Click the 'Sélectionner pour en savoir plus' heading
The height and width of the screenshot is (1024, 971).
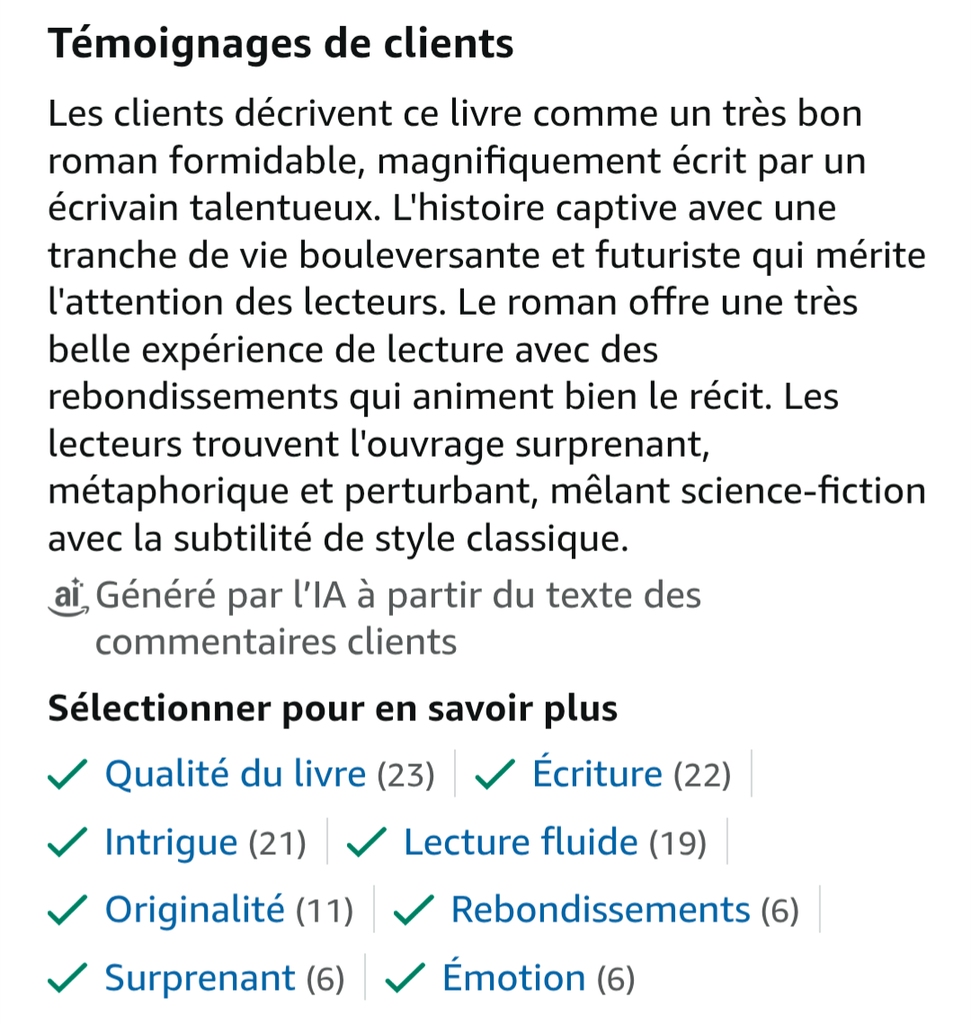click(x=333, y=709)
